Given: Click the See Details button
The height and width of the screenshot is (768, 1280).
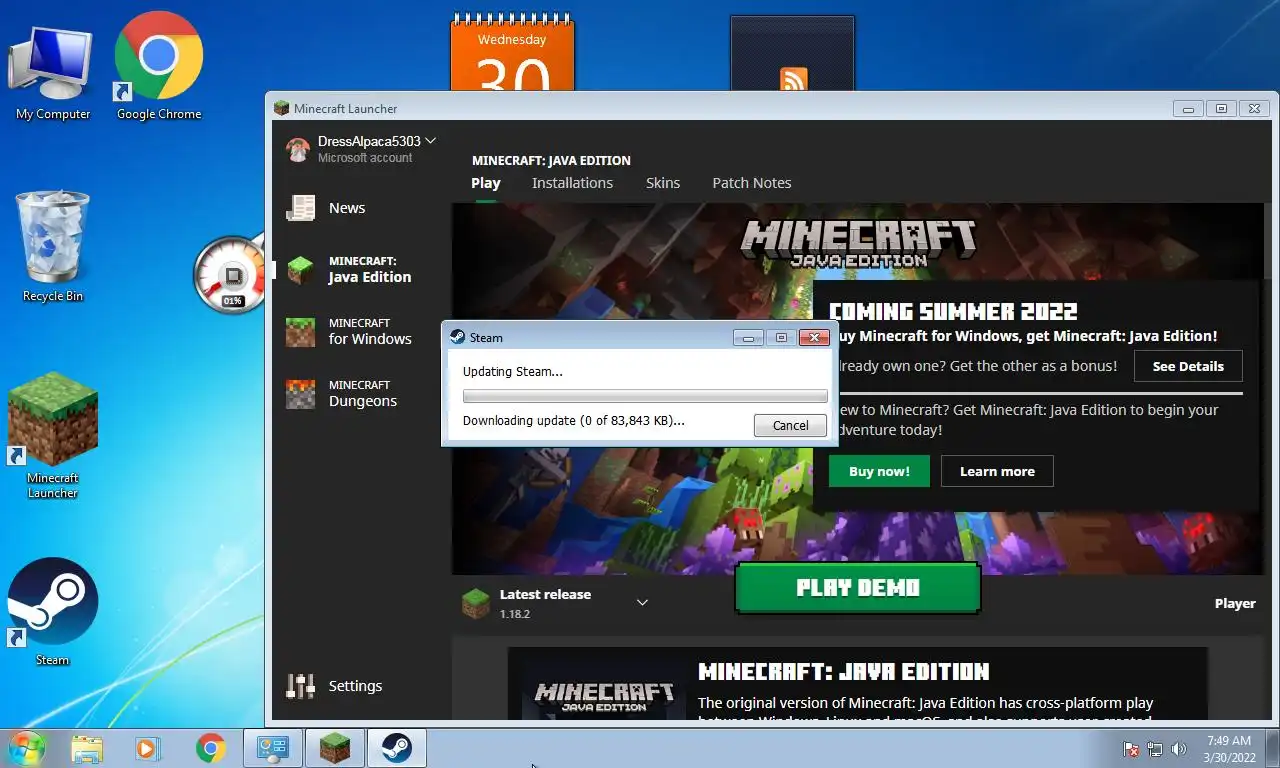Looking at the screenshot, I should click(1188, 366).
